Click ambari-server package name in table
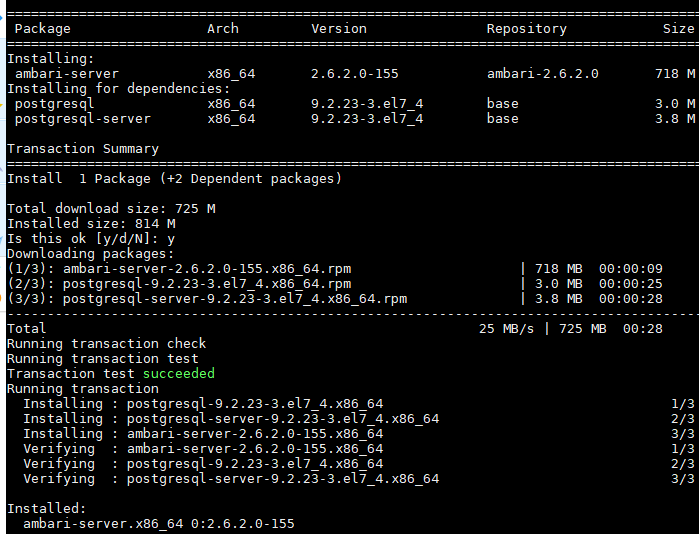The width and height of the screenshot is (699, 534). coord(67,74)
